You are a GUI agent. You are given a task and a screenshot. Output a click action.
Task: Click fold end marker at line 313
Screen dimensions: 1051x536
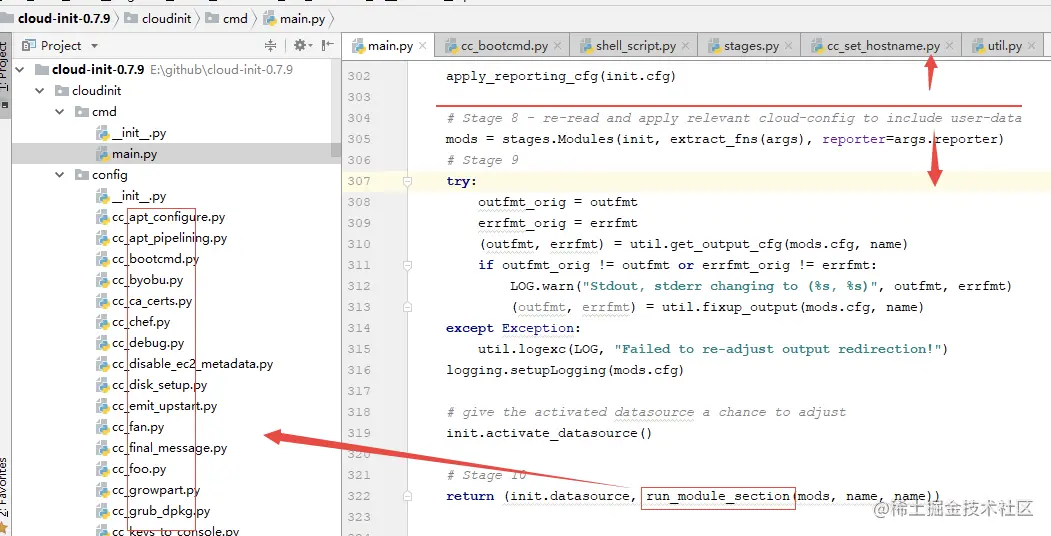click(407, 307)
